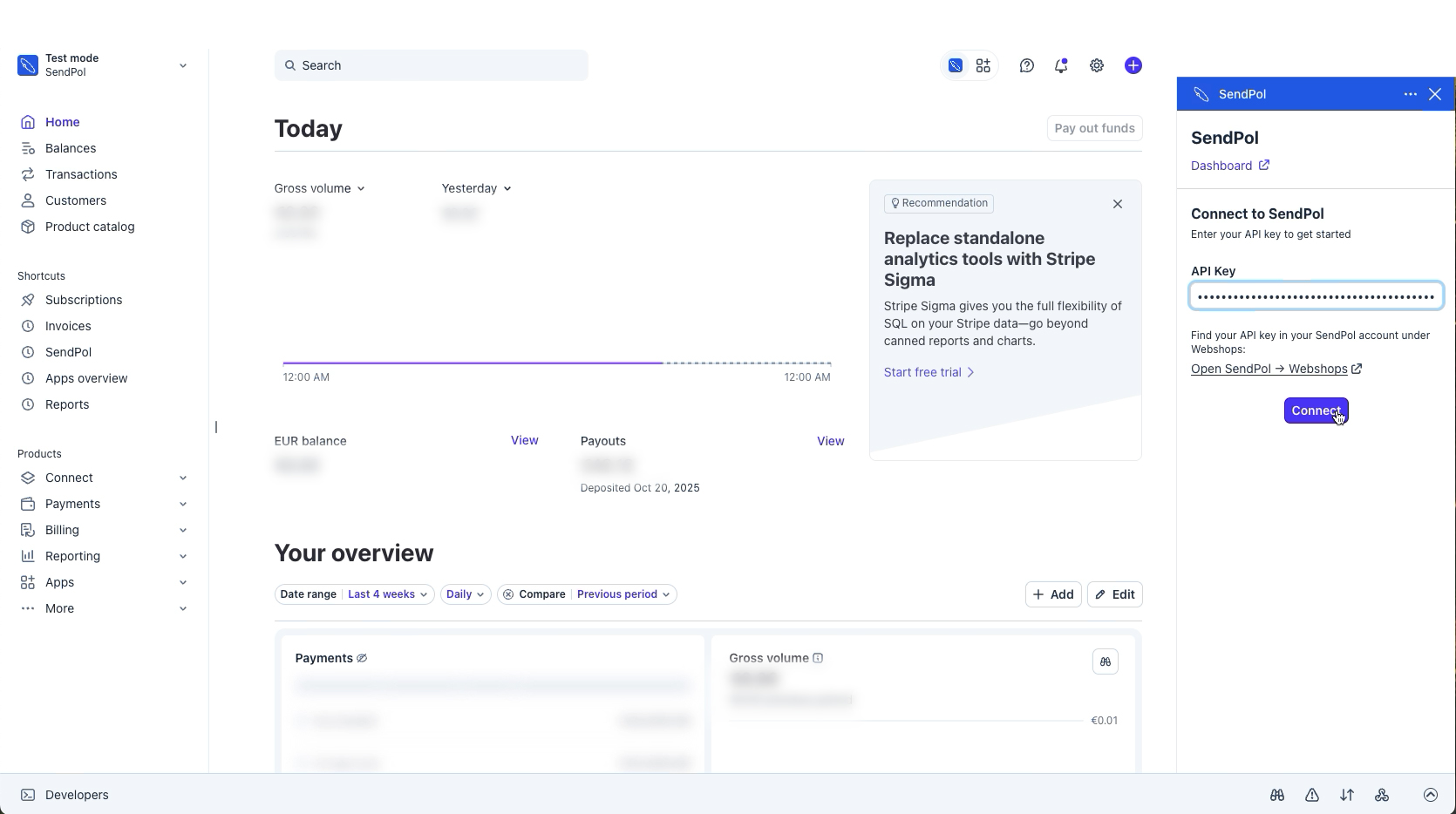Click the warning triangle icon in bottom bar
This screenshot has height=814, width=1456.
(1312, 795)
